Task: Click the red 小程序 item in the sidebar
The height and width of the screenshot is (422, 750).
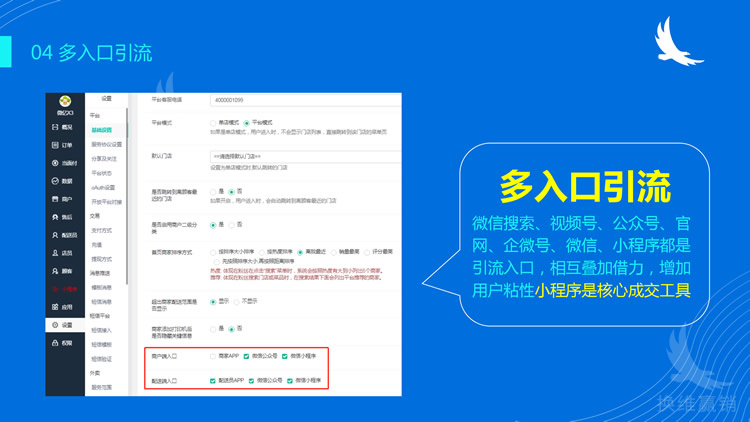Action: click(65, 289)
